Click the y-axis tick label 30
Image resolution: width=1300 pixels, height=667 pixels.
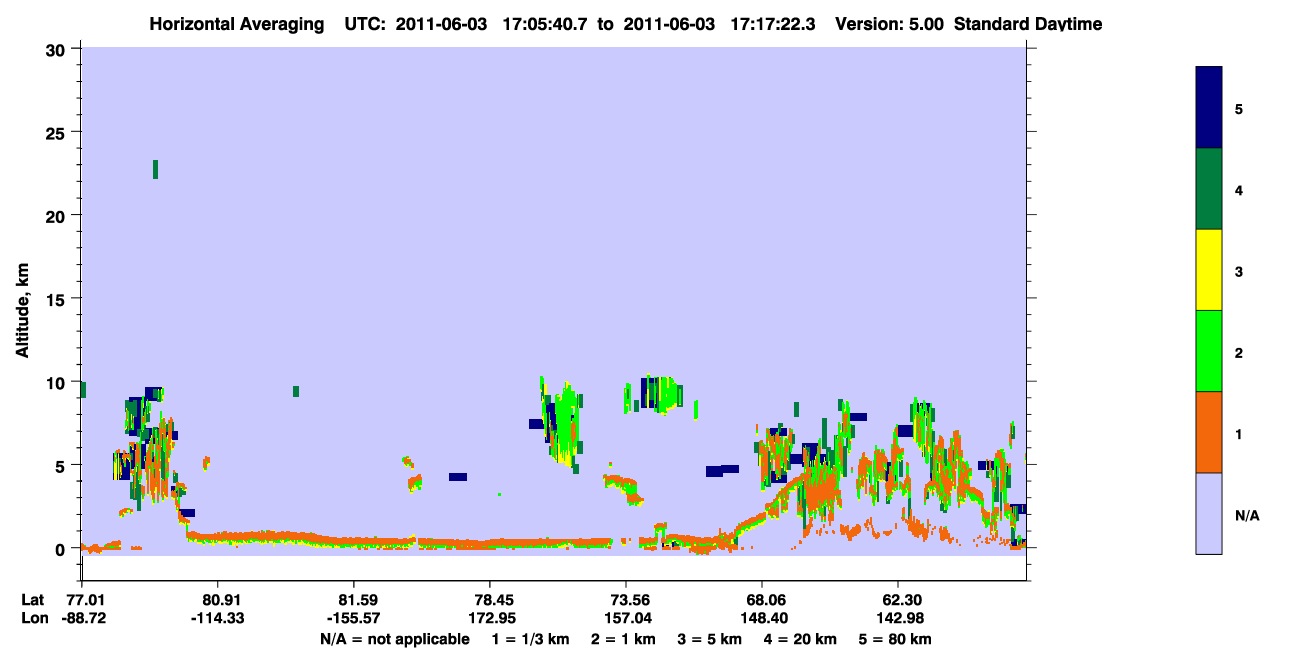click(x=58, y=49)
